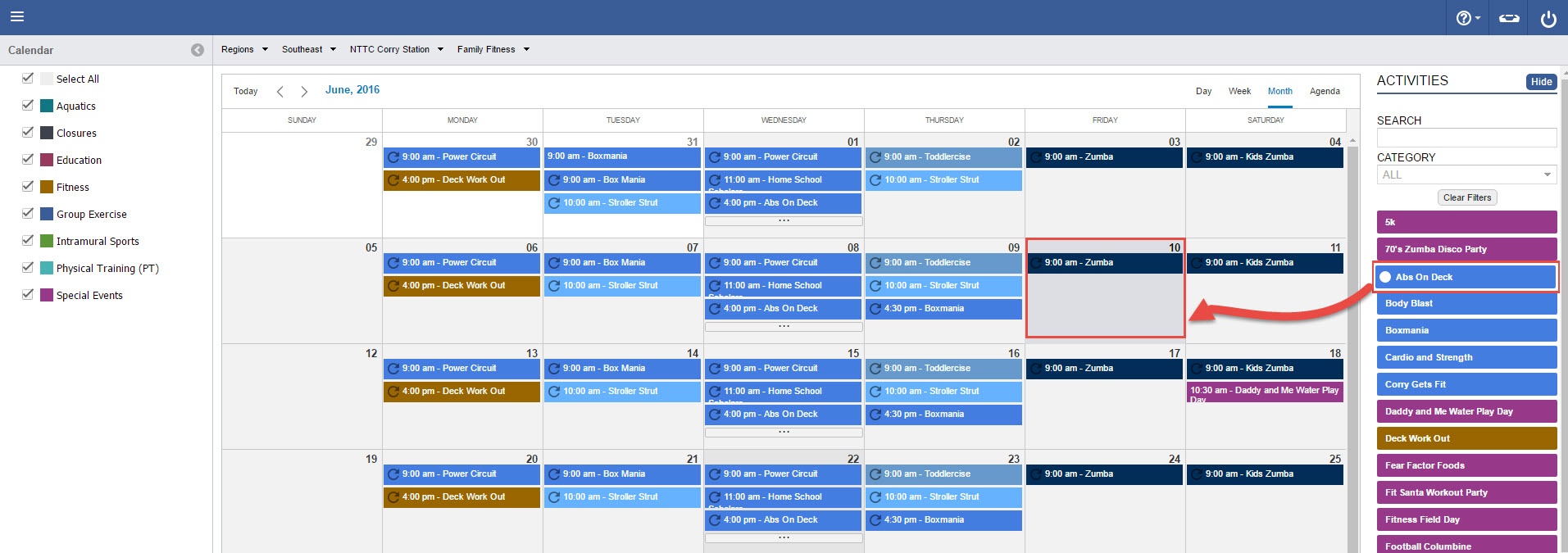Open the Family Fitness dropdown
Image resolution: width=1568 pixels, height=553 pixels.
pos(493,49)
